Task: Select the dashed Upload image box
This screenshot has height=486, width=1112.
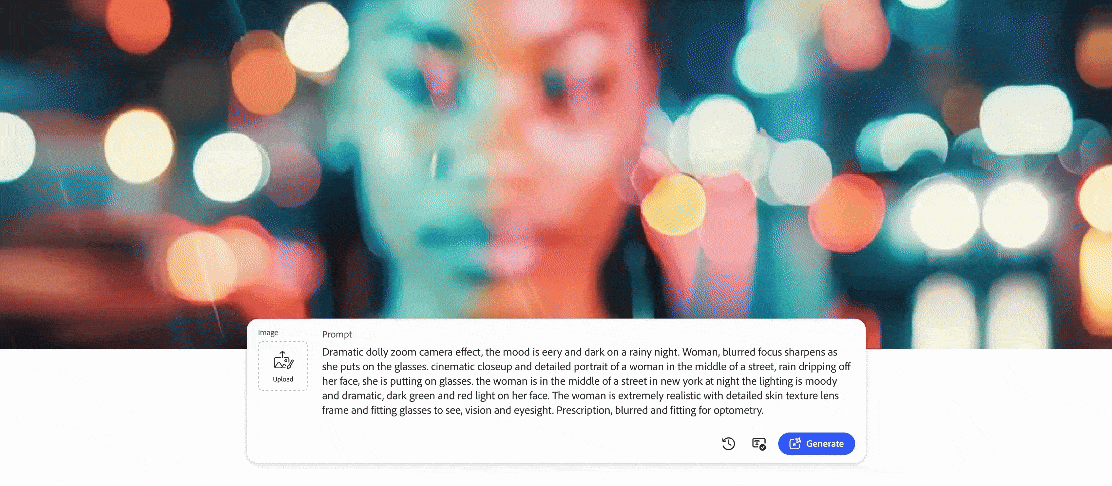Action: tap(282, 366)
